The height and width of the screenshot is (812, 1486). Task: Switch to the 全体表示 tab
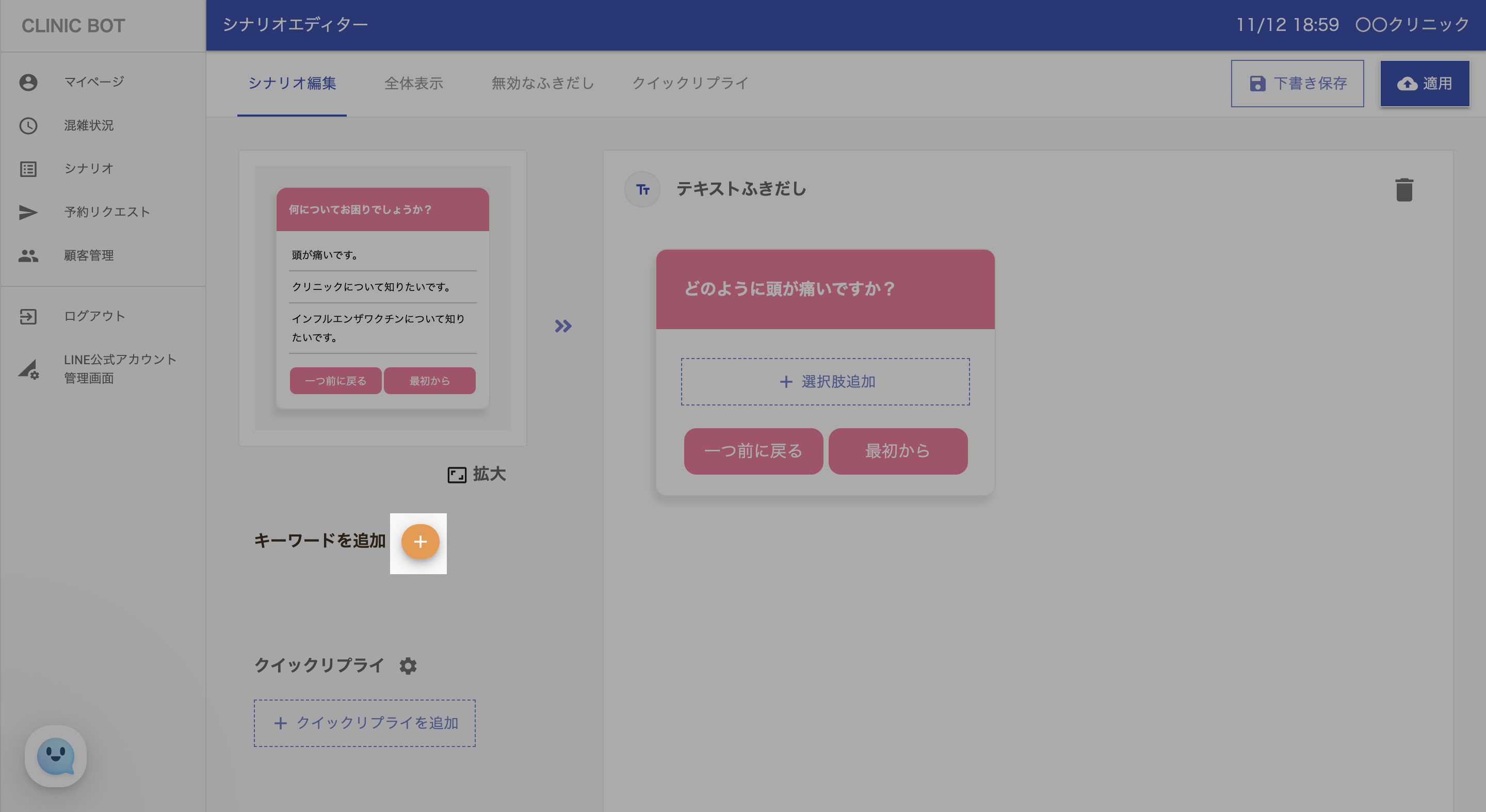[x=414, y=83]
